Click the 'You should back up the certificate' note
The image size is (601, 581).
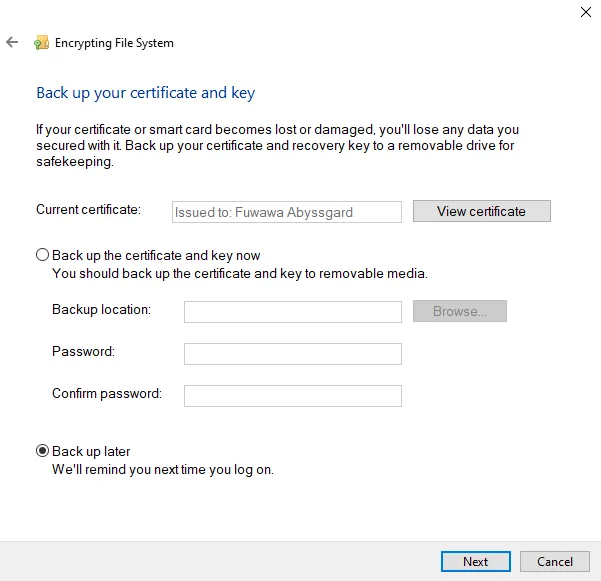click(240, 274)
